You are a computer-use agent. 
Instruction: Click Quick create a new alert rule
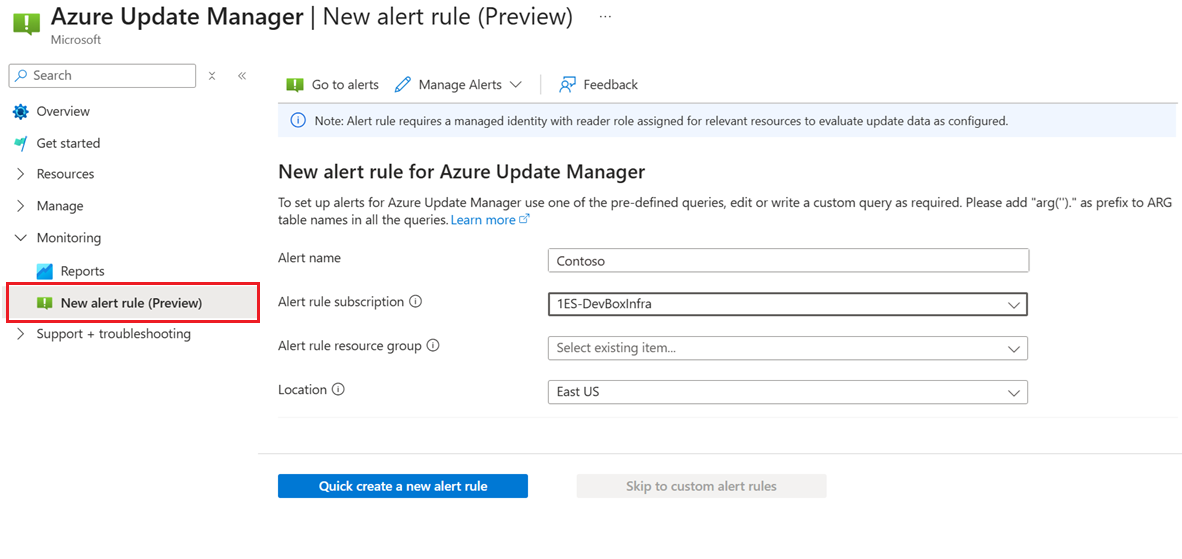pyautogui.click(x=402, y=486)
